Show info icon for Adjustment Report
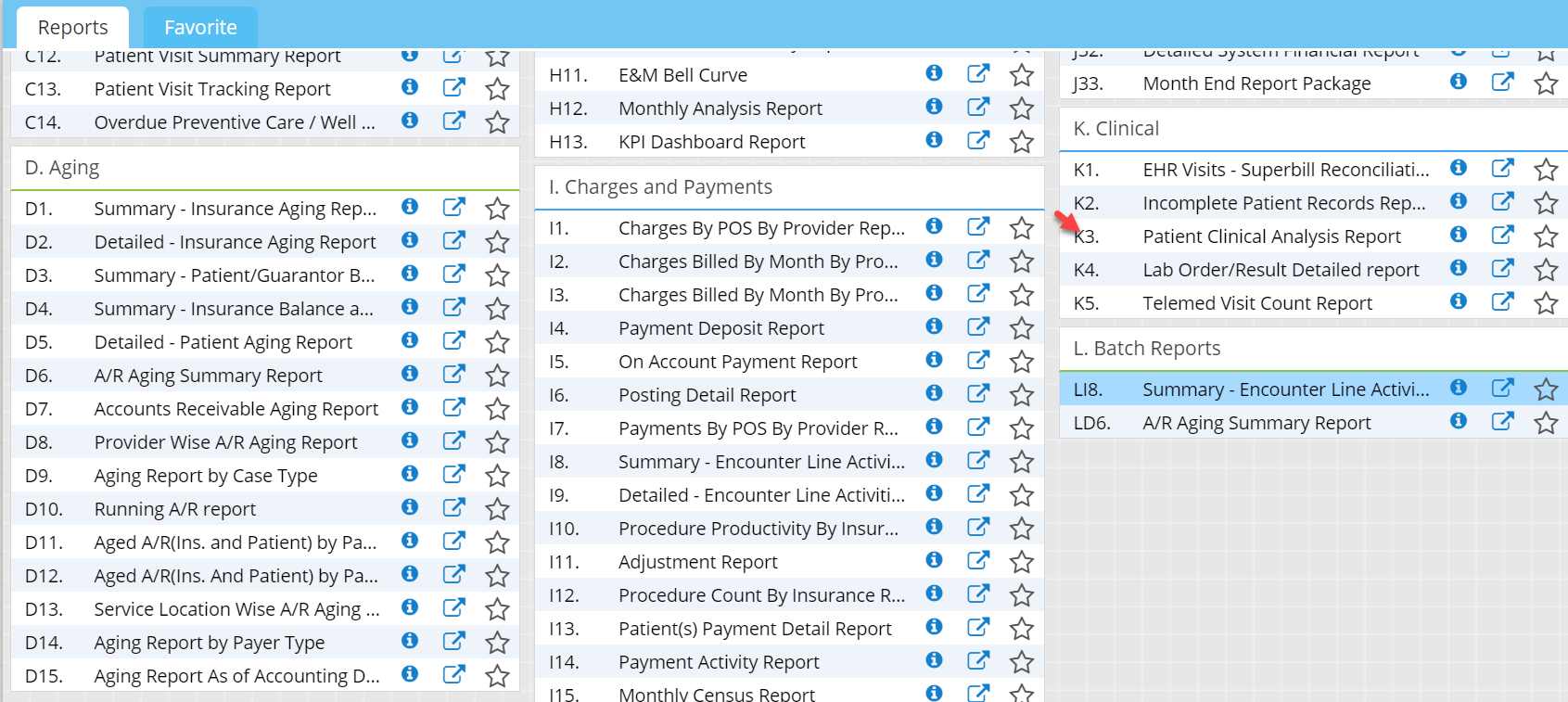Image resolution: width=1568 pixels, height=702 pixels. [934, 560]
